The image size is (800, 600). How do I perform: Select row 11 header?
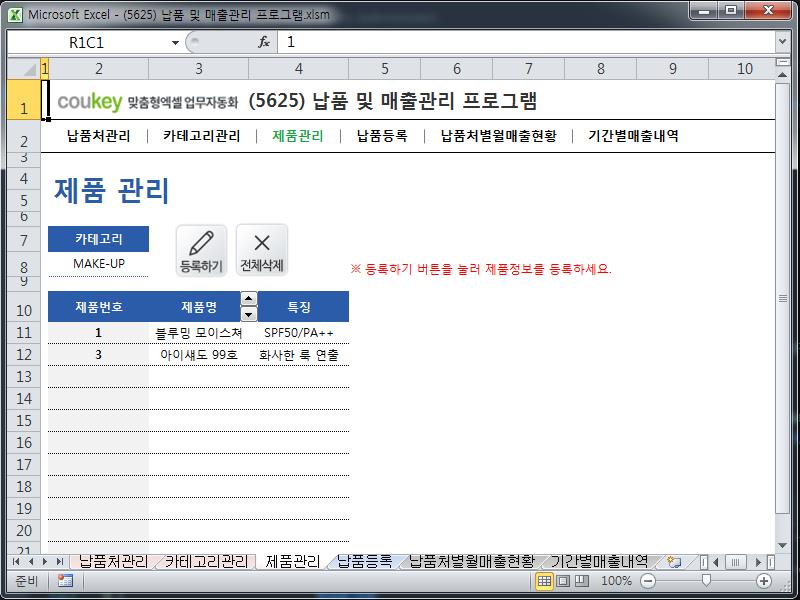click(x=24, y=333)
